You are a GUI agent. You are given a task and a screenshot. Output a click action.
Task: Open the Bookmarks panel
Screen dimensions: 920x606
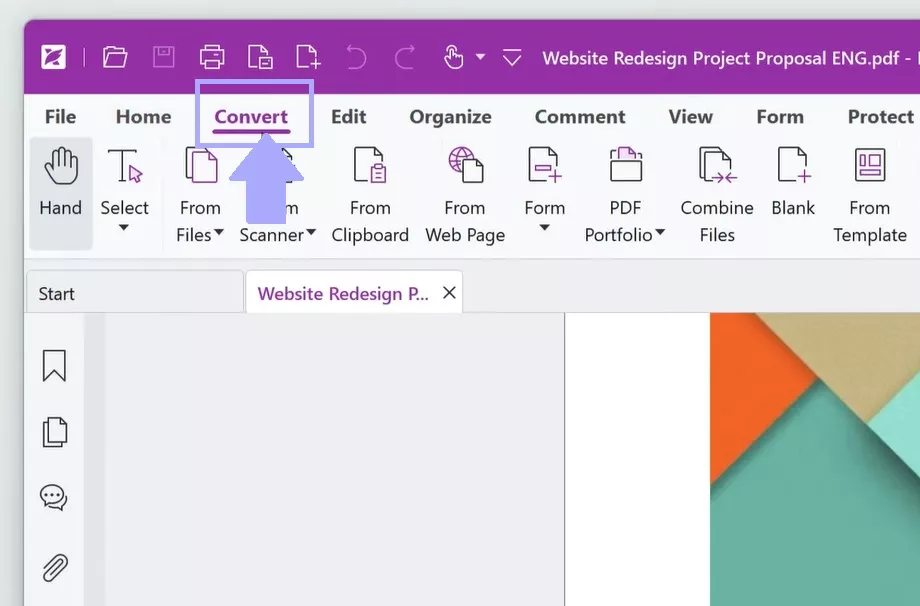point(52,366)
